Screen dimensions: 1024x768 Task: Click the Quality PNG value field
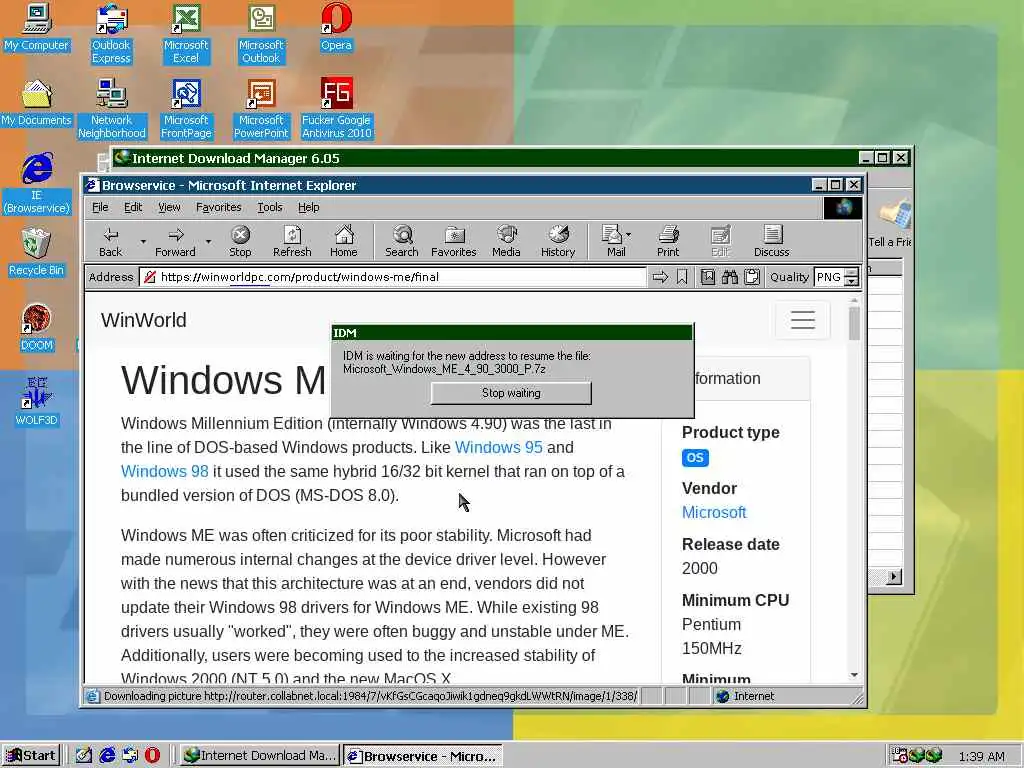point(829,277)
